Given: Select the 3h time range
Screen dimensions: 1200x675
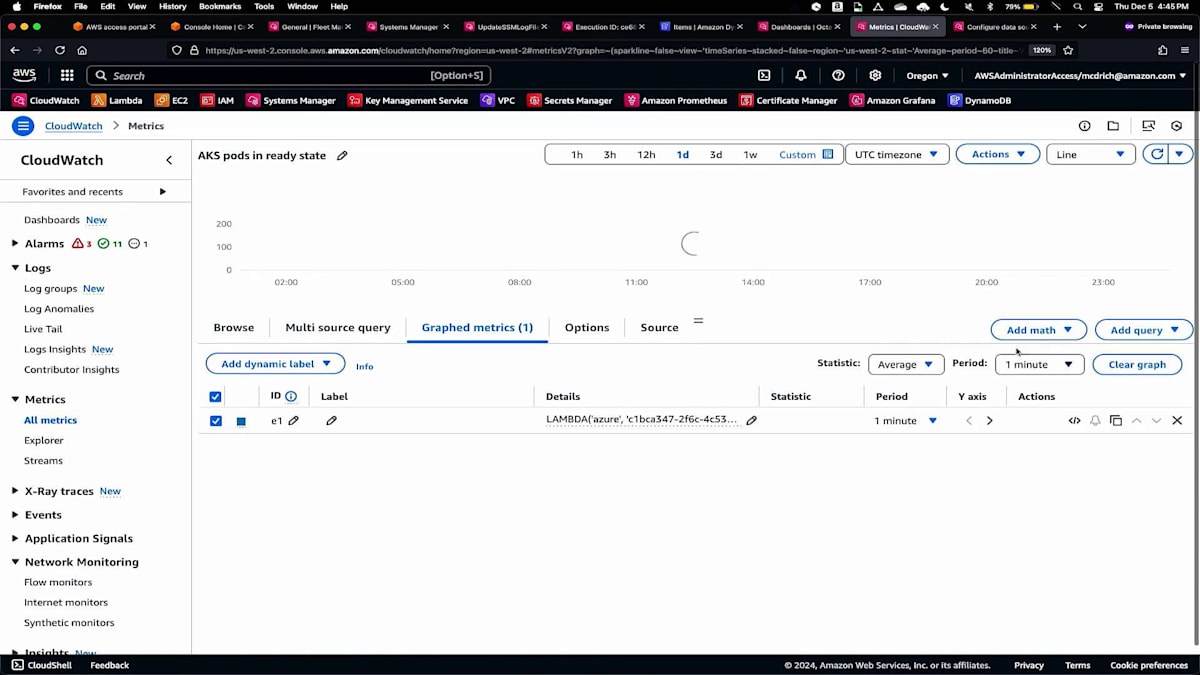Looking at the screenshot, I should tap(609, 155).
